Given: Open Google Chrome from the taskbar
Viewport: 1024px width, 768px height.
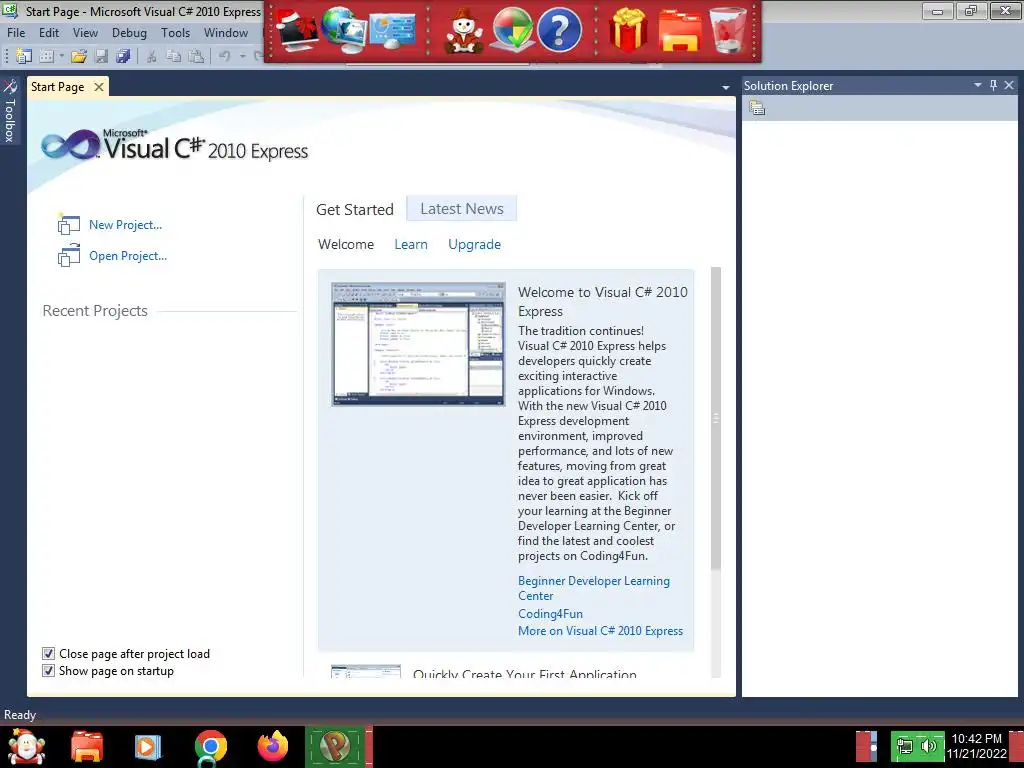Looking at the screenshot, I should (x=210, y=747).
